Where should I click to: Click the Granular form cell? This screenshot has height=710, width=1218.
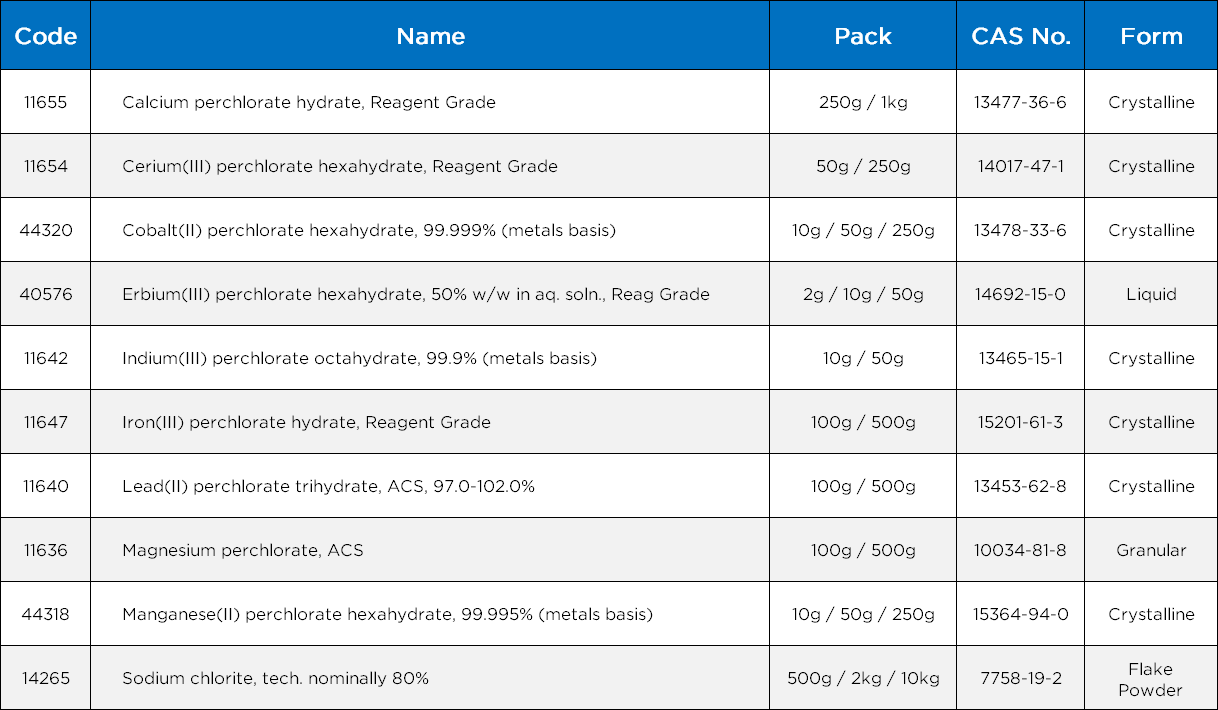click(1151, 550)
